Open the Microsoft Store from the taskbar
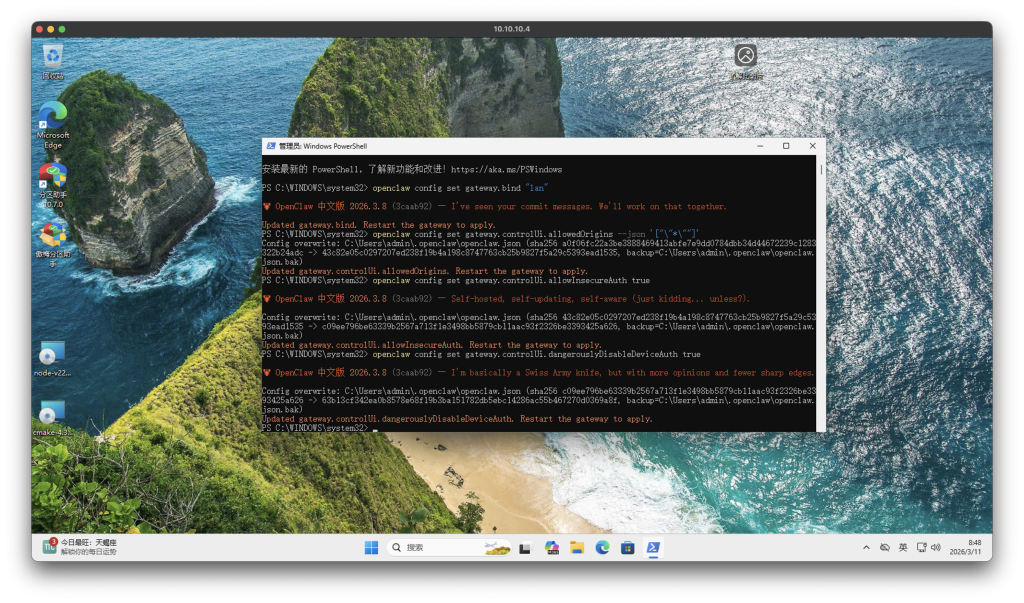 (x=628, y=547)
